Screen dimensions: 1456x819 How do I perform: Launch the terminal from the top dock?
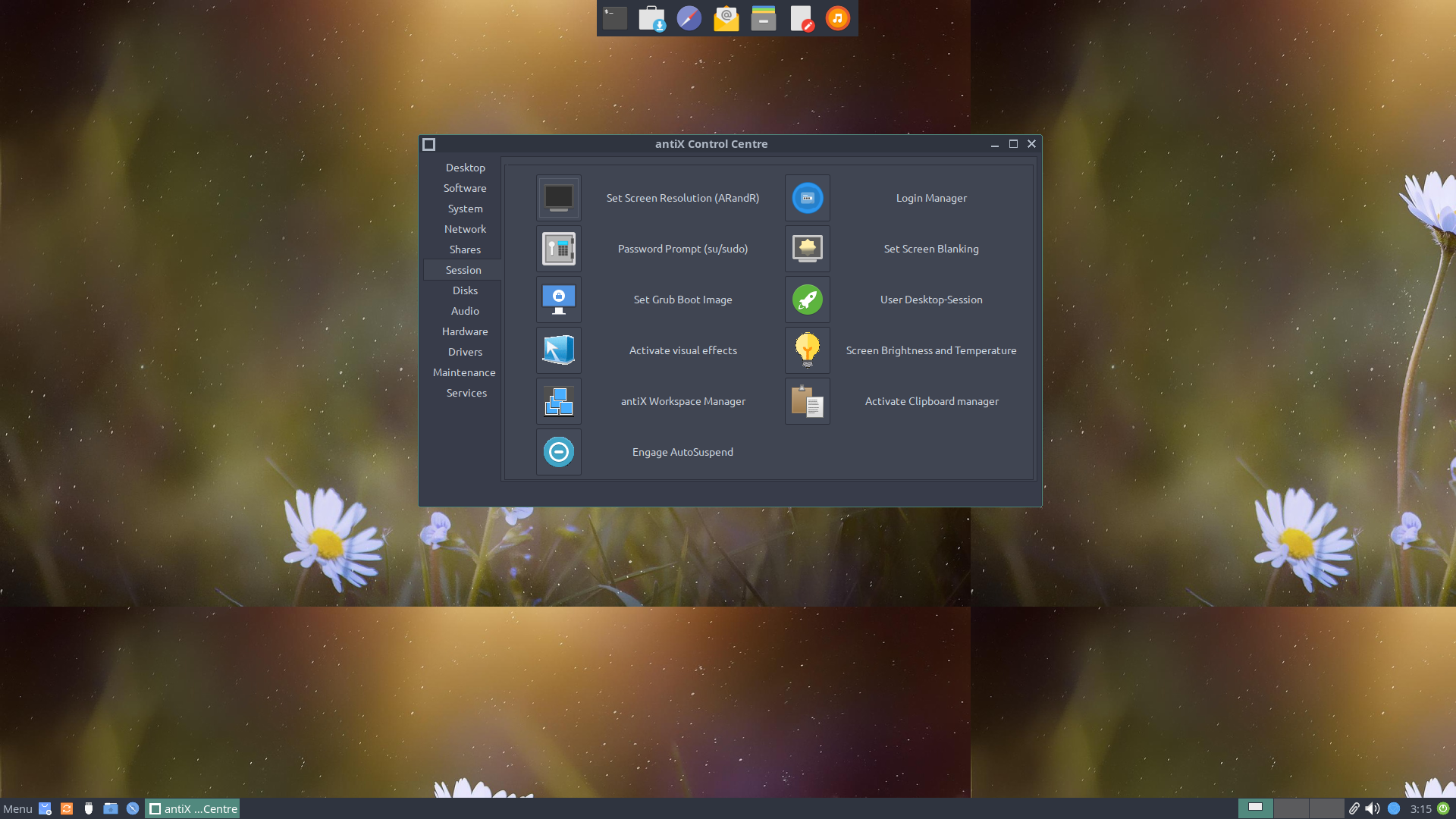[x=614, y=18]
